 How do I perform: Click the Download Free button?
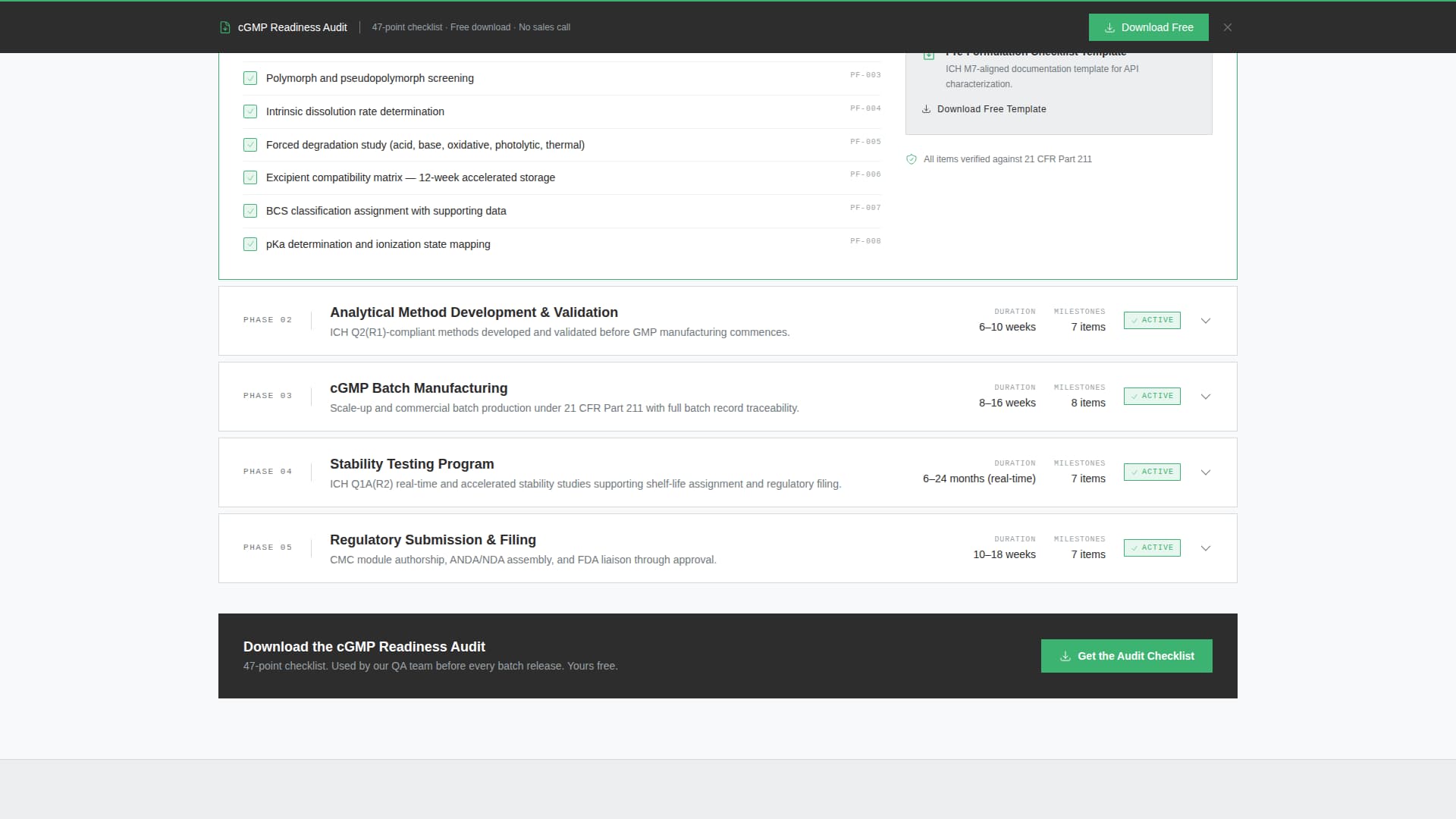pos(1148,27)
